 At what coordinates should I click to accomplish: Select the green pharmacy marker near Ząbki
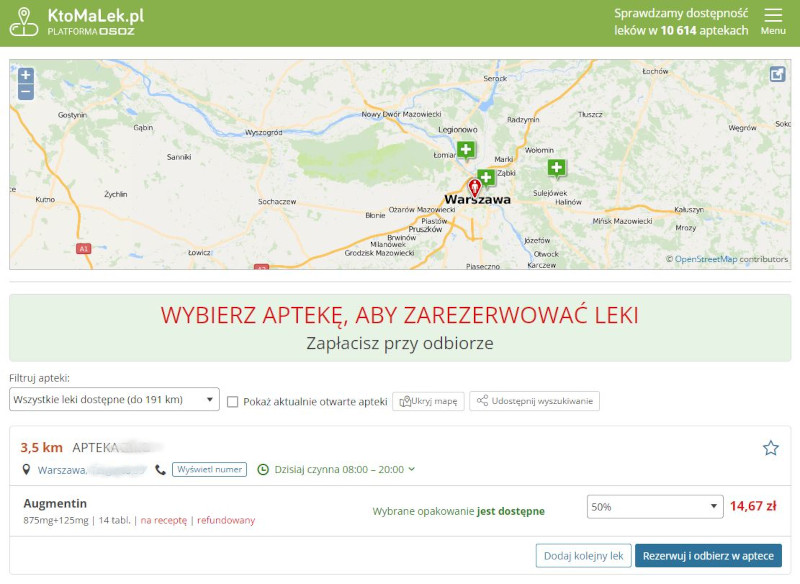coord(486,176)
